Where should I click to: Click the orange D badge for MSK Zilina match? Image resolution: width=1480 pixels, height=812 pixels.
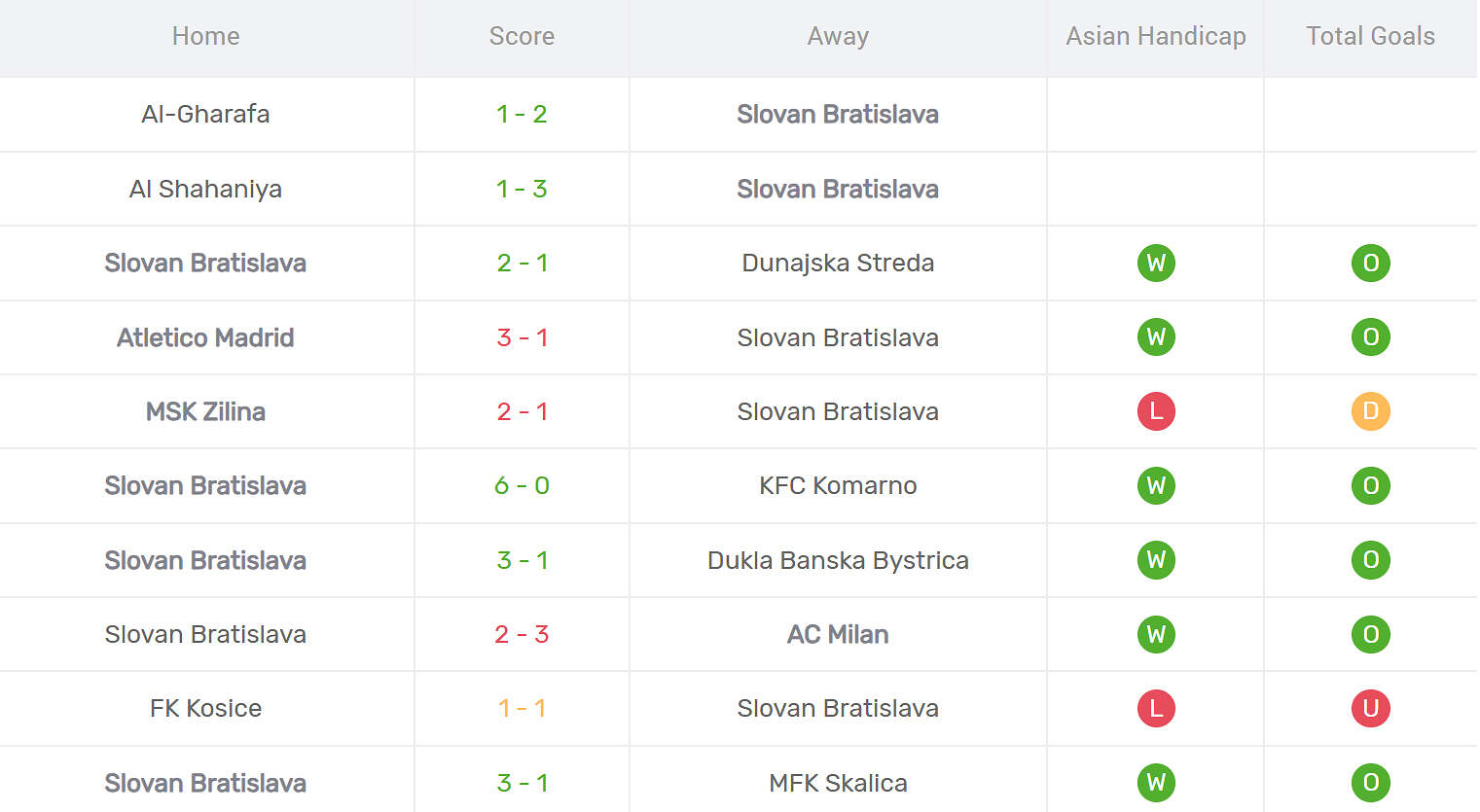(1370, 411)
